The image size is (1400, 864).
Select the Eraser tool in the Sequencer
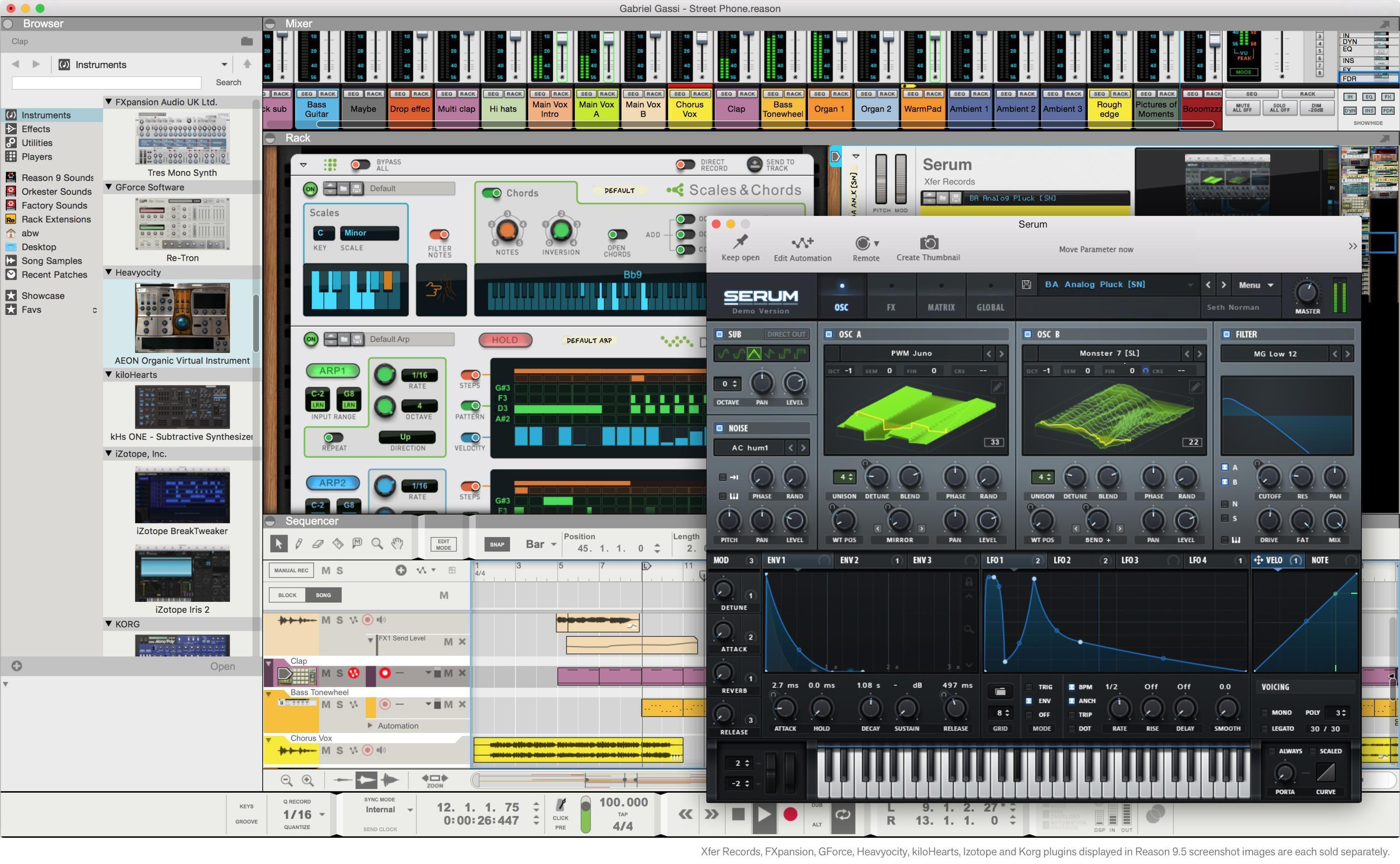click(x=318, y=543)
